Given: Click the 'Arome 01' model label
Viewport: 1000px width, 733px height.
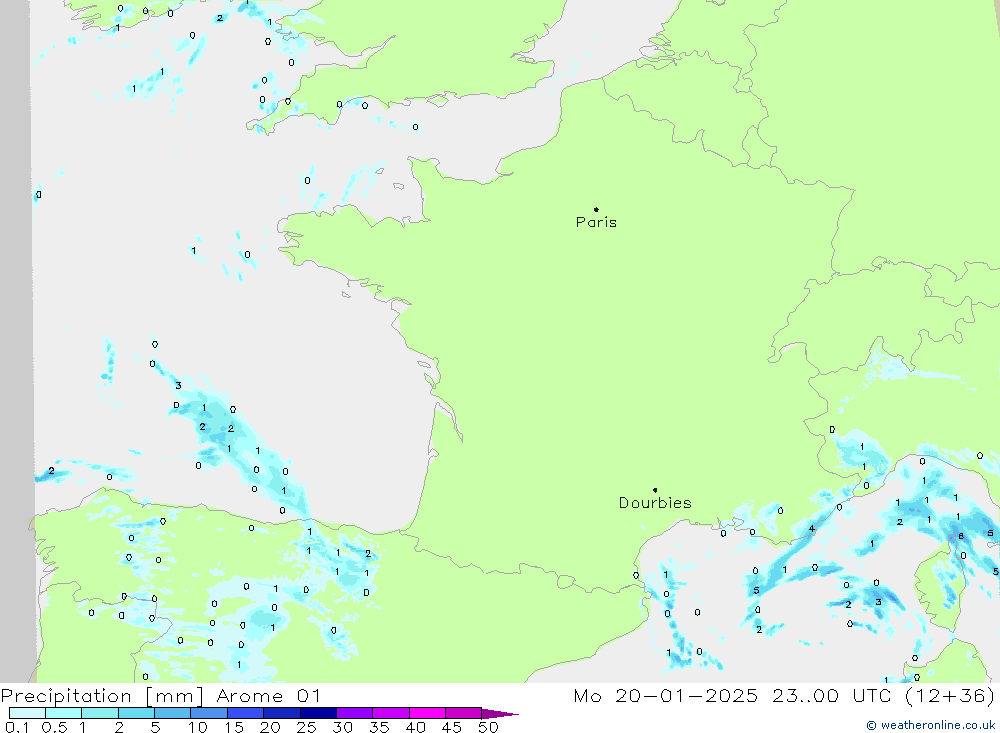Looking at the screenshot, I should tap(268, 696).
